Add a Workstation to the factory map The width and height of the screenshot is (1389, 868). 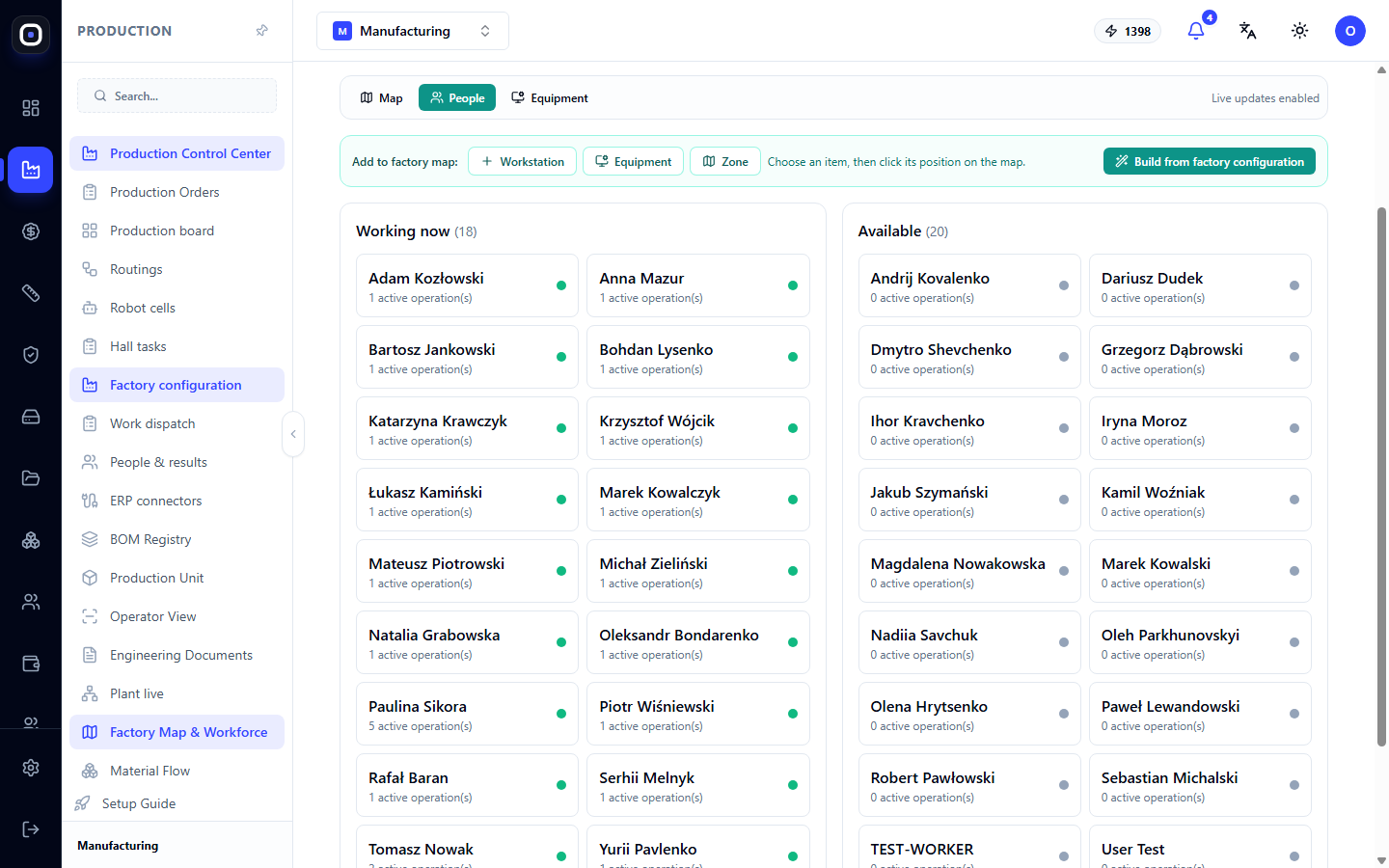coord(523,161)
